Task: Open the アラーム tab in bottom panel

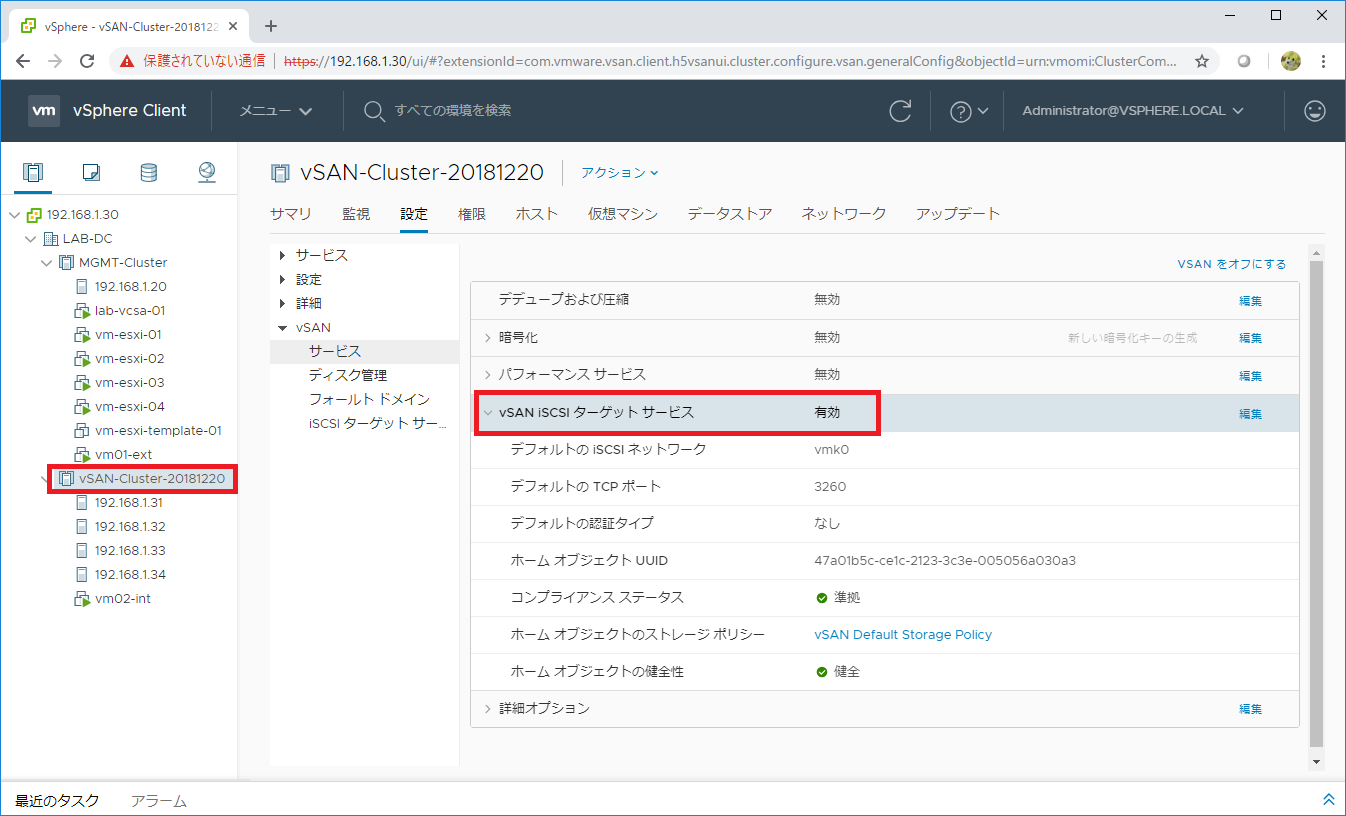Action: 159,801
